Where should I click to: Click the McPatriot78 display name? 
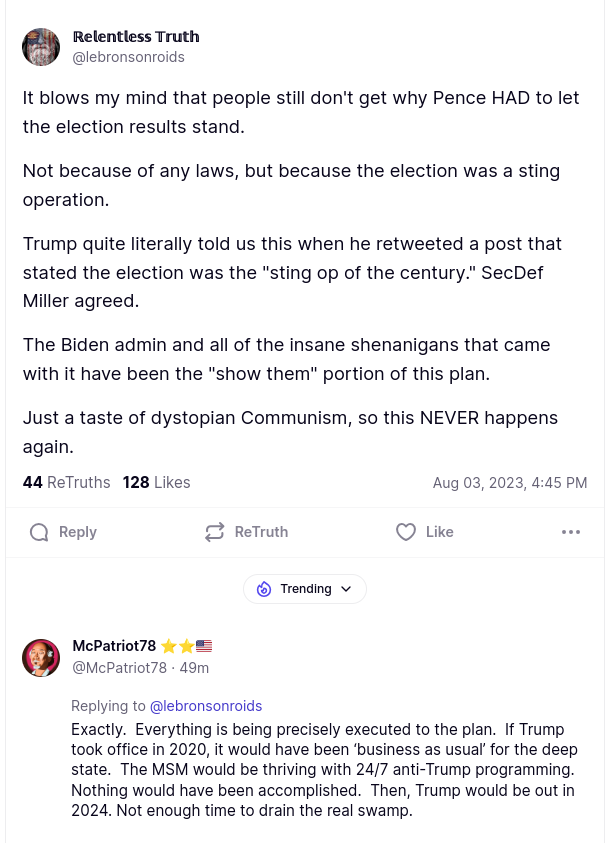(x=114, y=646)
